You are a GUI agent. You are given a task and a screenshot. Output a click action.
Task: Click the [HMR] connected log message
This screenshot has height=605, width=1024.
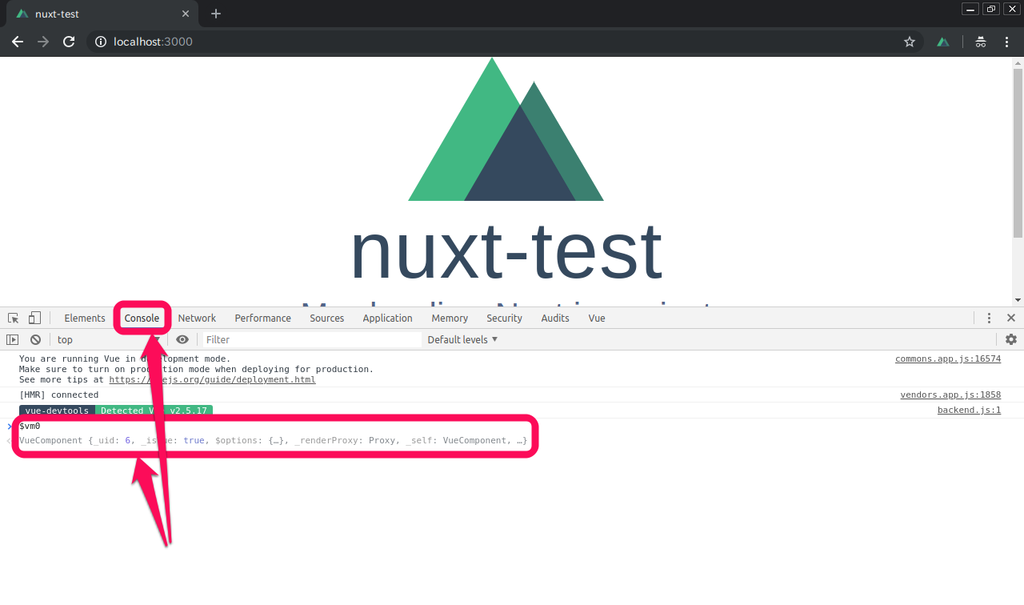tap(59, 395)
